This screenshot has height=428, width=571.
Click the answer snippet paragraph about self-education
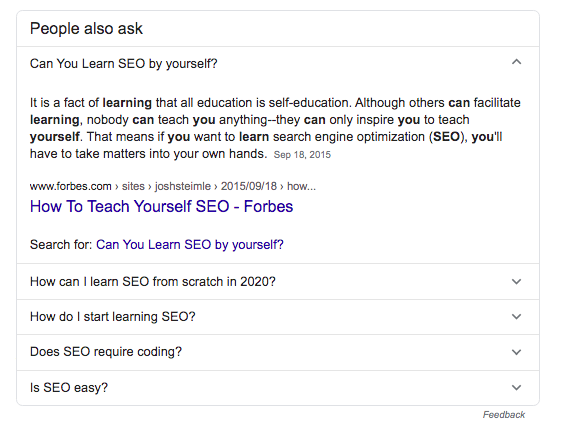click(x=275, y=128)
